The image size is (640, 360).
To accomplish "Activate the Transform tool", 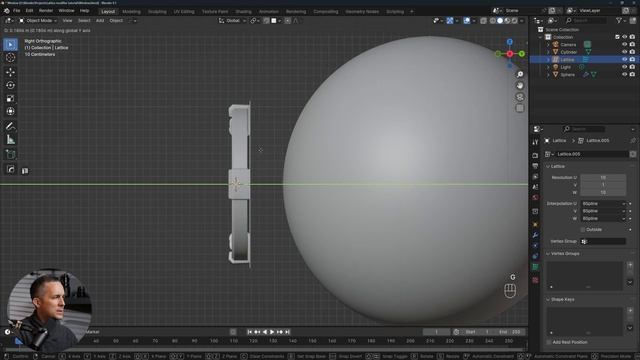I will click(x=11, y=111).
